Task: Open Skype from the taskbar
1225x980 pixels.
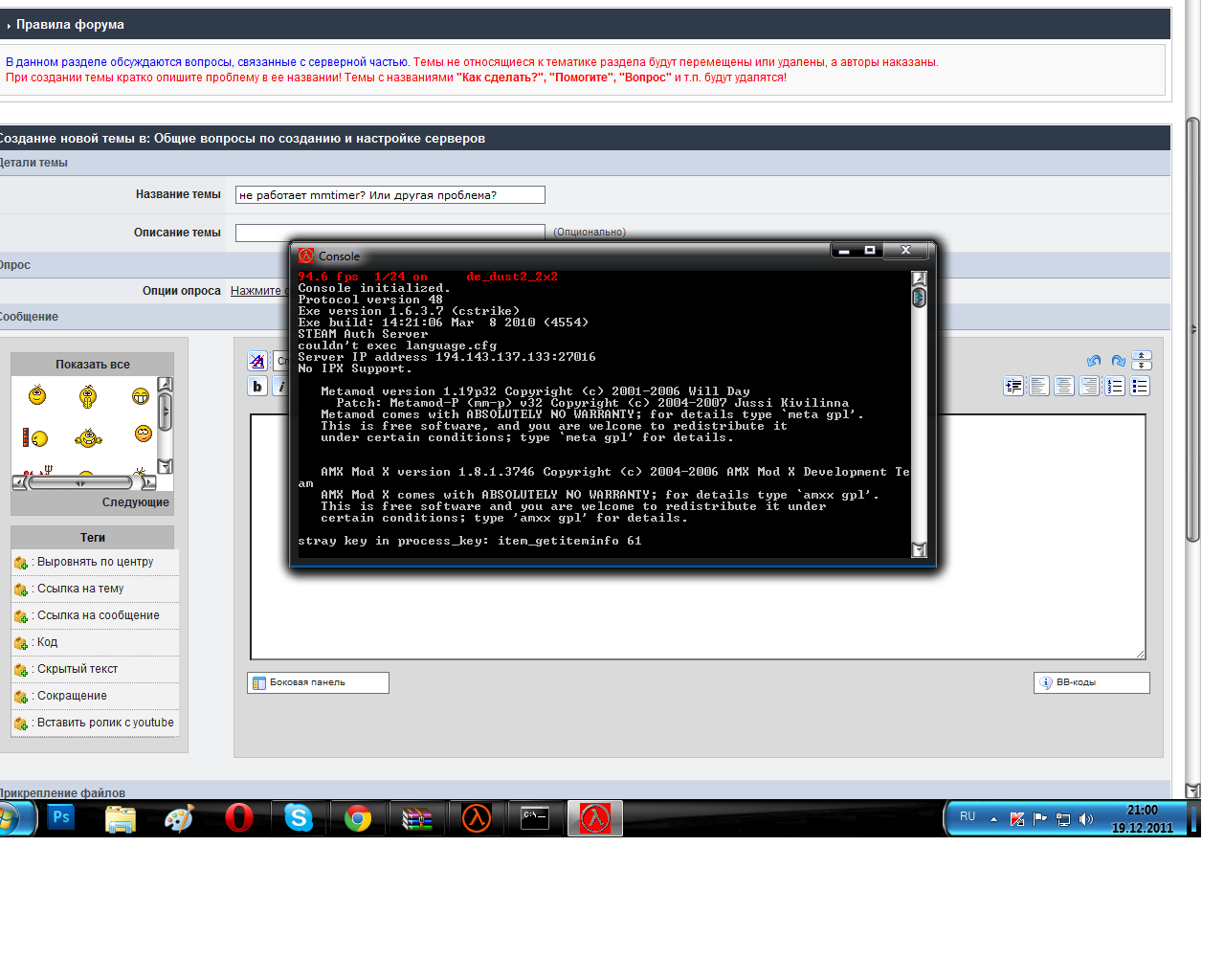Action: (x=299, y=818)
